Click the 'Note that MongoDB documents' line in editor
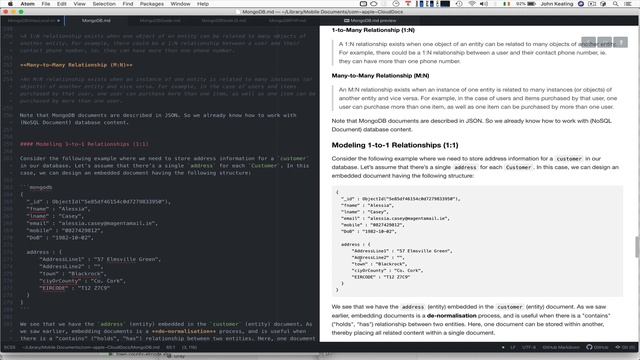 click(x=158, y=116)
